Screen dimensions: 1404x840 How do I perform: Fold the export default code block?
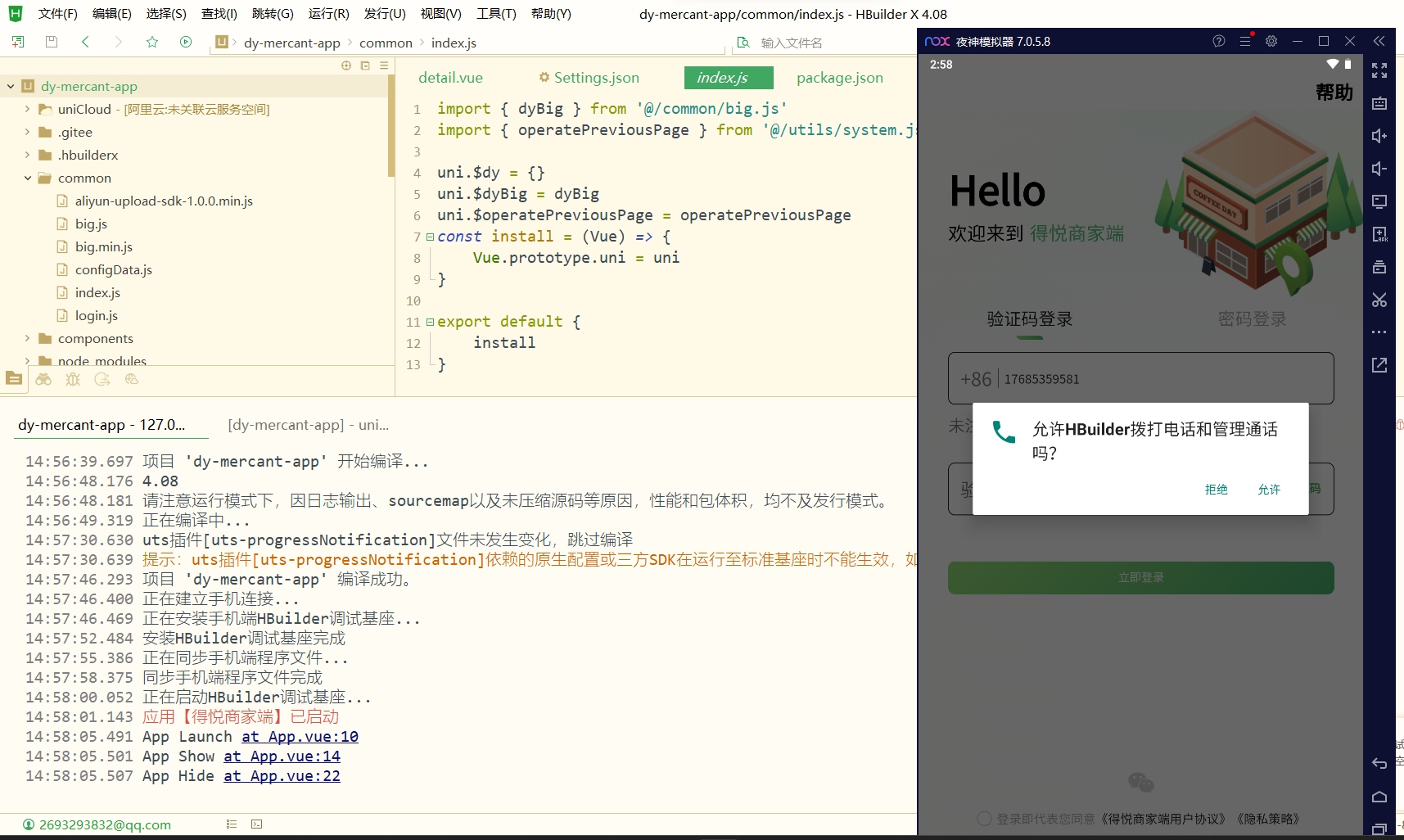click(430, 322)
